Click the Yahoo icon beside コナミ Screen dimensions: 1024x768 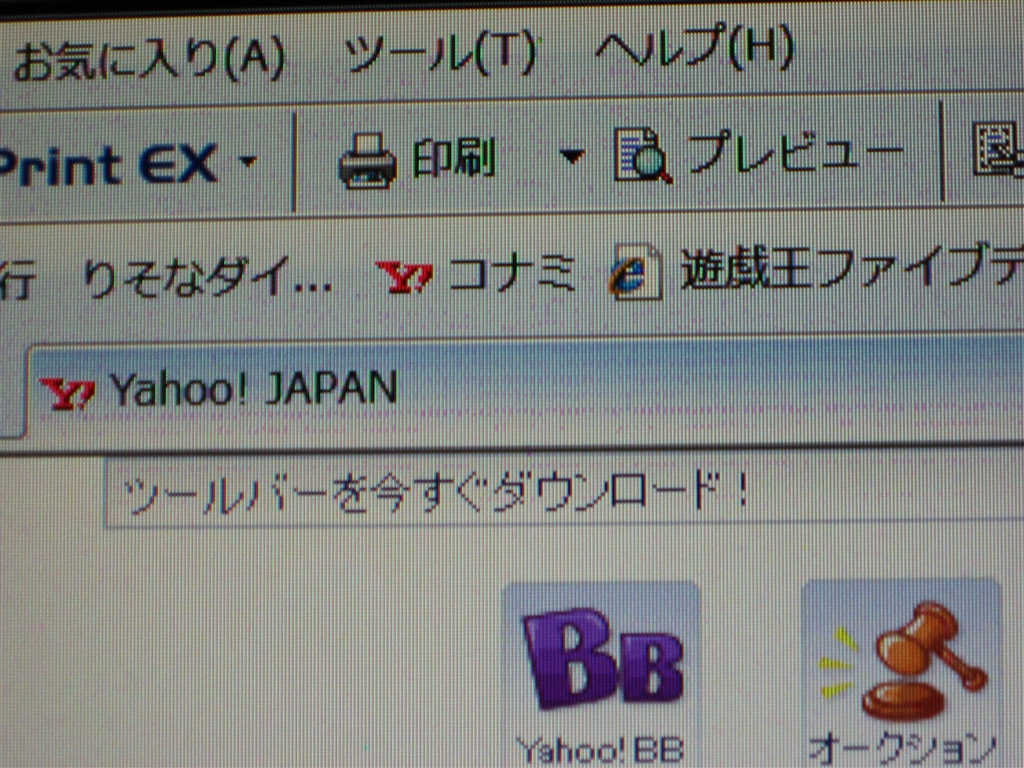click(x=404, y=276)
